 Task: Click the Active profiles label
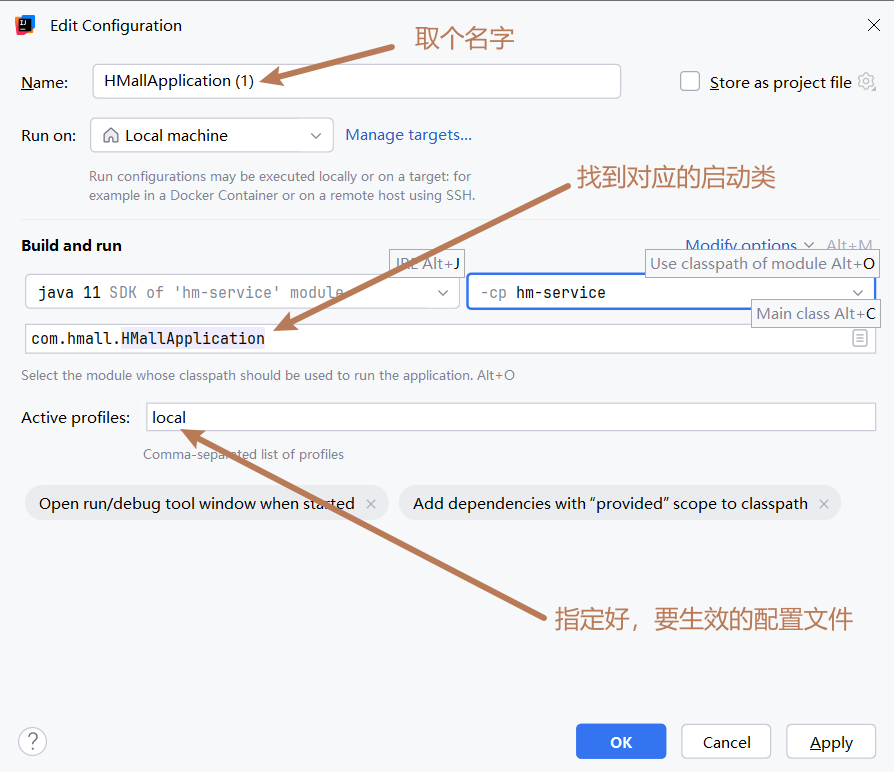point(76,417)
